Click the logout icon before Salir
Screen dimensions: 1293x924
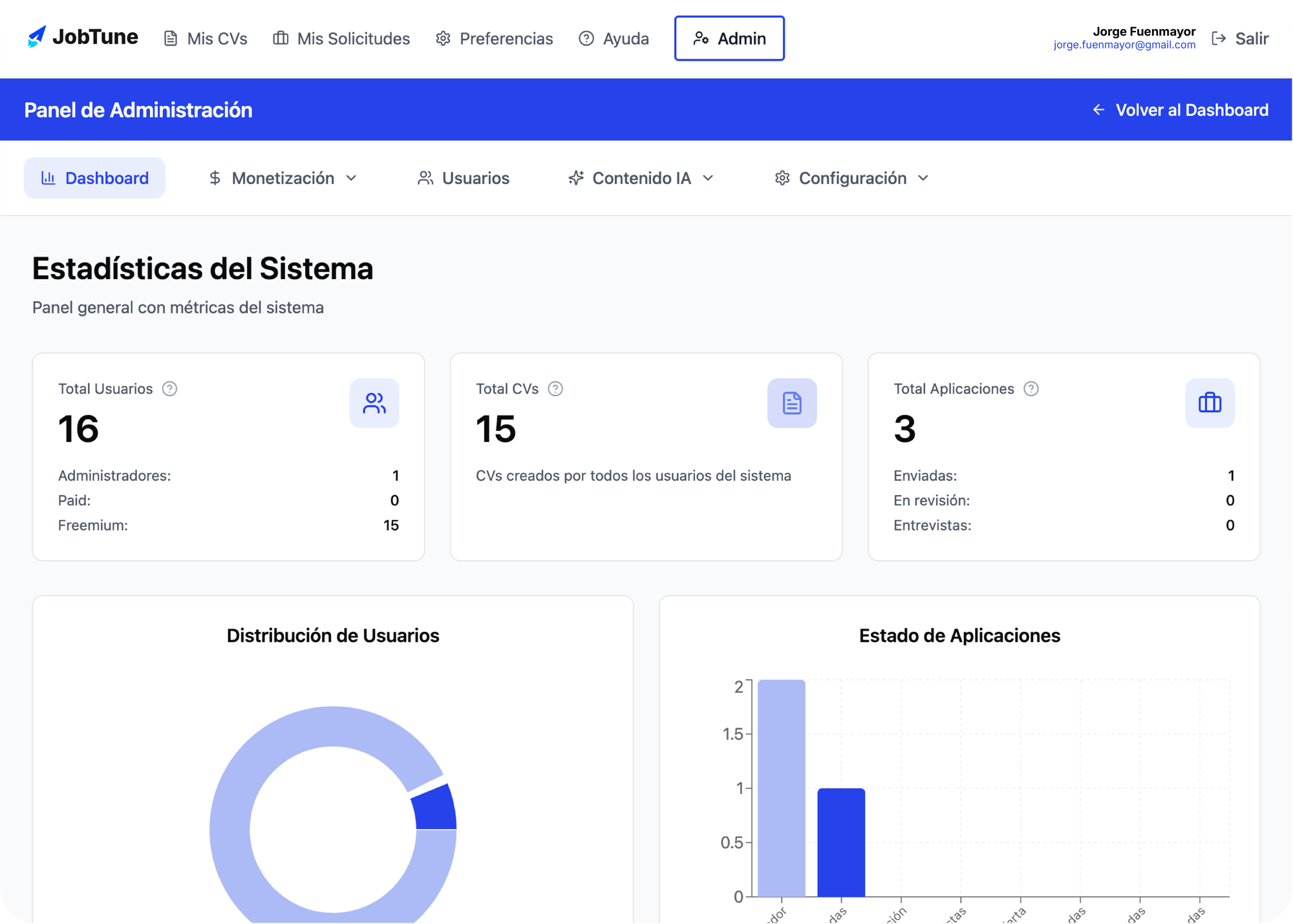(1219, 38)
